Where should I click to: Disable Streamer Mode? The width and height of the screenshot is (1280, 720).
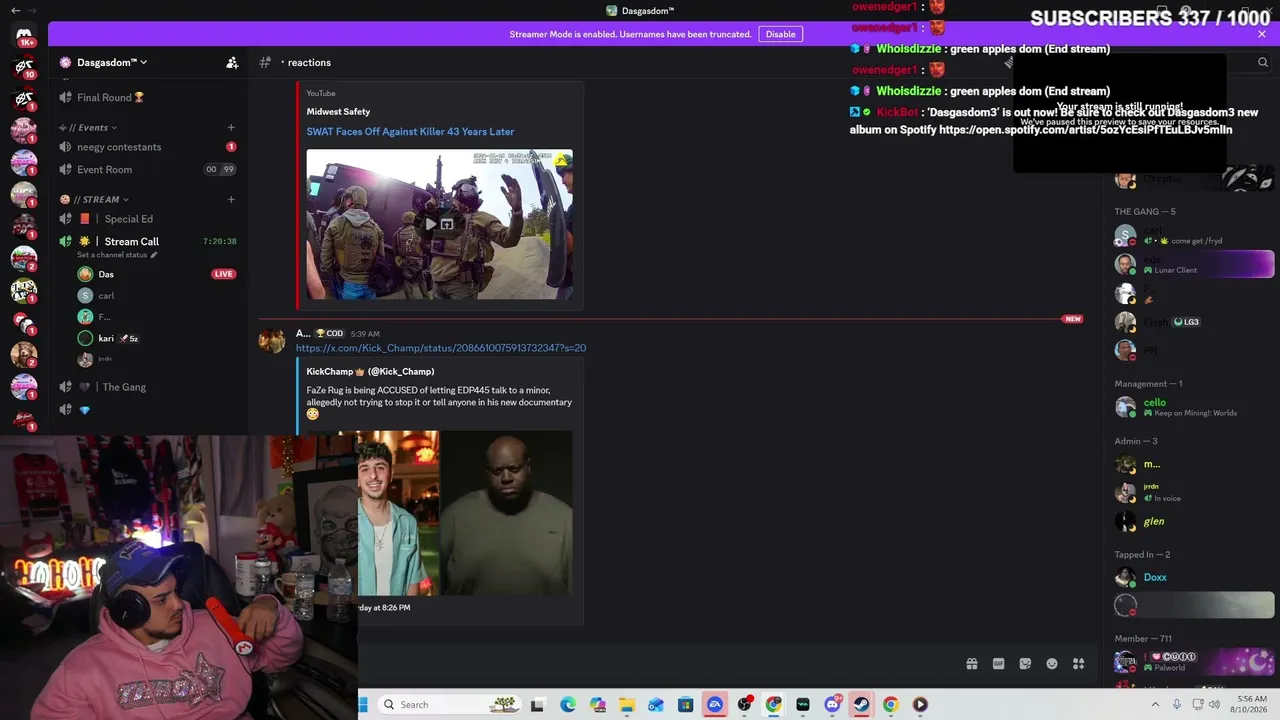point(780,34)
